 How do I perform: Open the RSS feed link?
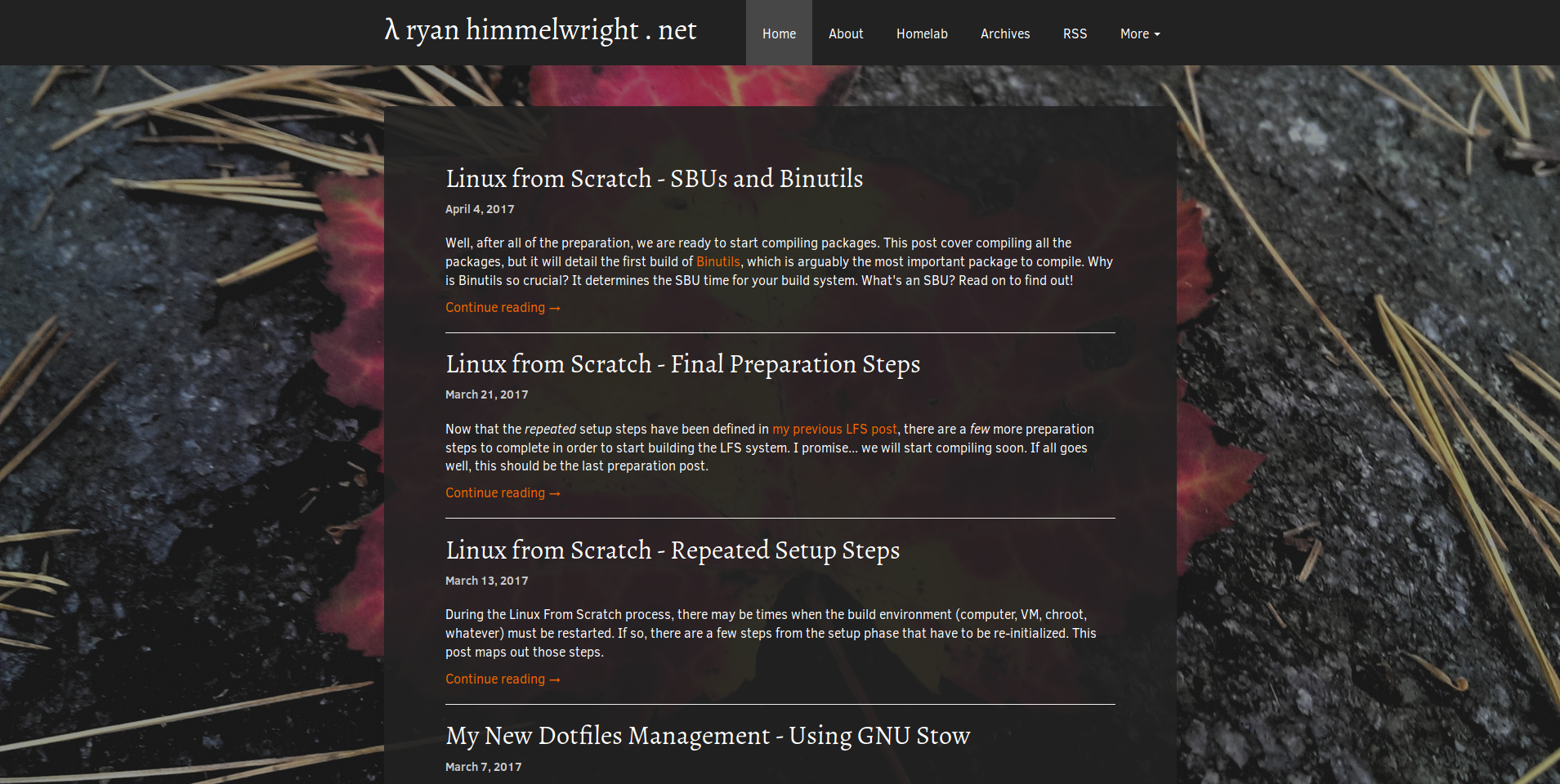pos(1075,33)
